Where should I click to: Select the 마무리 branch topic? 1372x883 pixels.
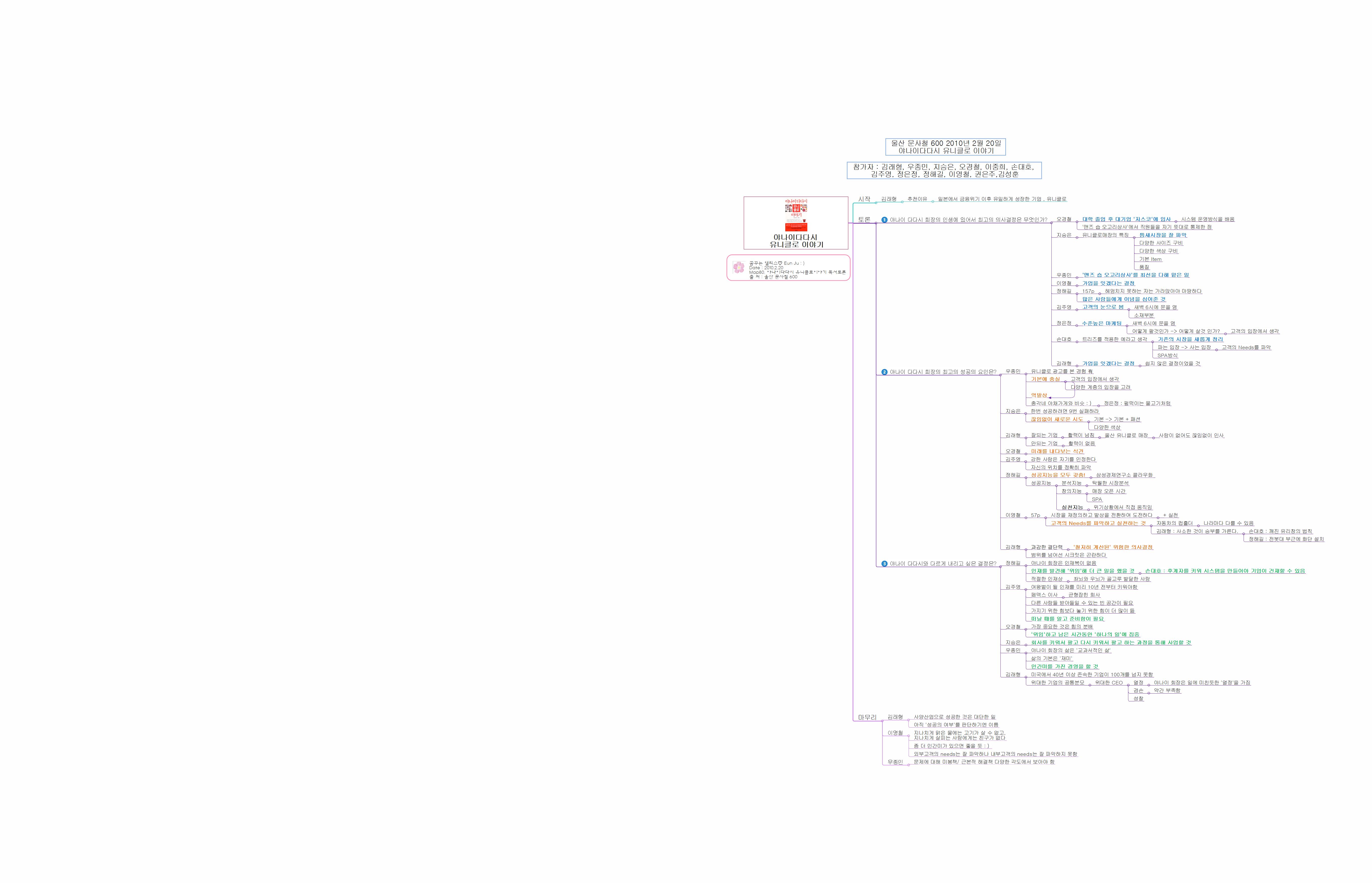(x=867, y=717)
